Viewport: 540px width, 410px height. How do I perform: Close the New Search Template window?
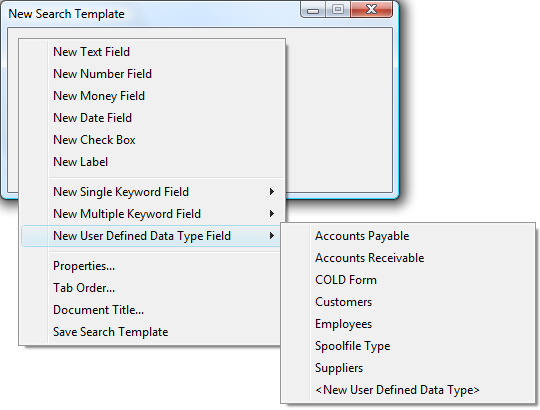[371, 9]
